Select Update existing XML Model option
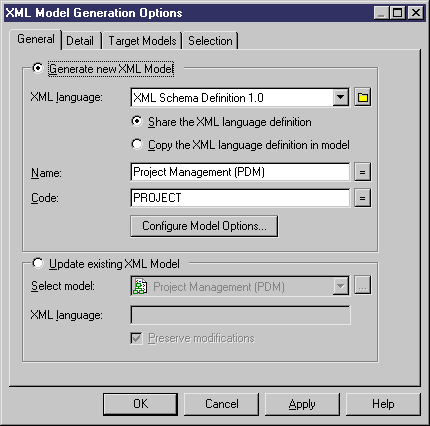 pos(38,263)
